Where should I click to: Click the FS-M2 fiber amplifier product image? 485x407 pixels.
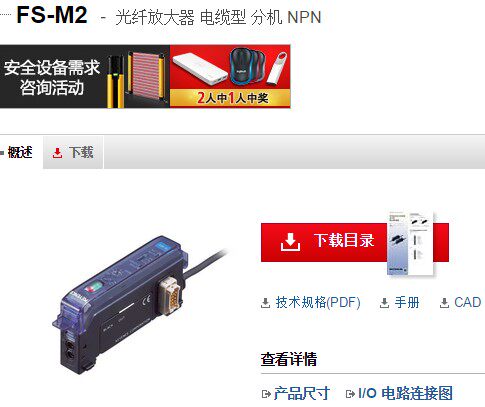pyautogui.click(x=138, y=303)
